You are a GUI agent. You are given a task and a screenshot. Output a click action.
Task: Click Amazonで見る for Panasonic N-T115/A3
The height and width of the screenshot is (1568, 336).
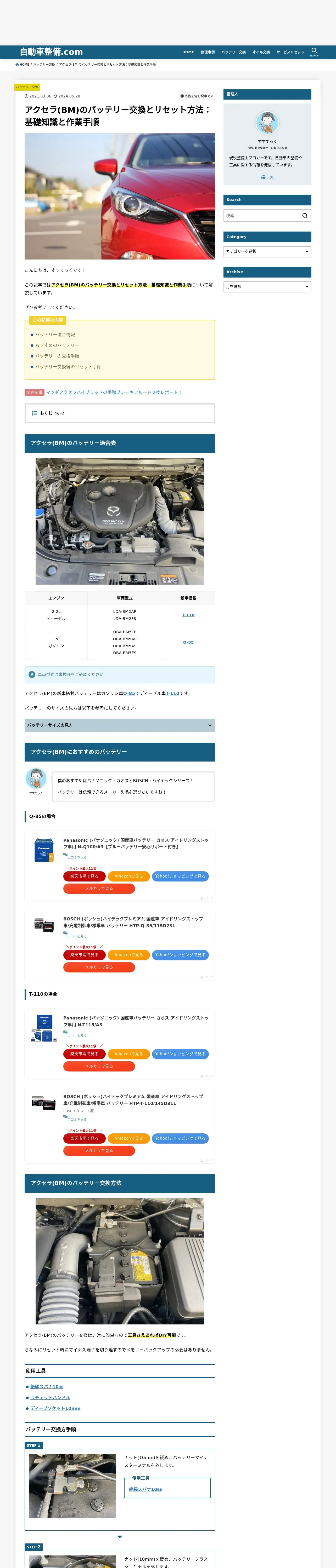(129, 1054)
